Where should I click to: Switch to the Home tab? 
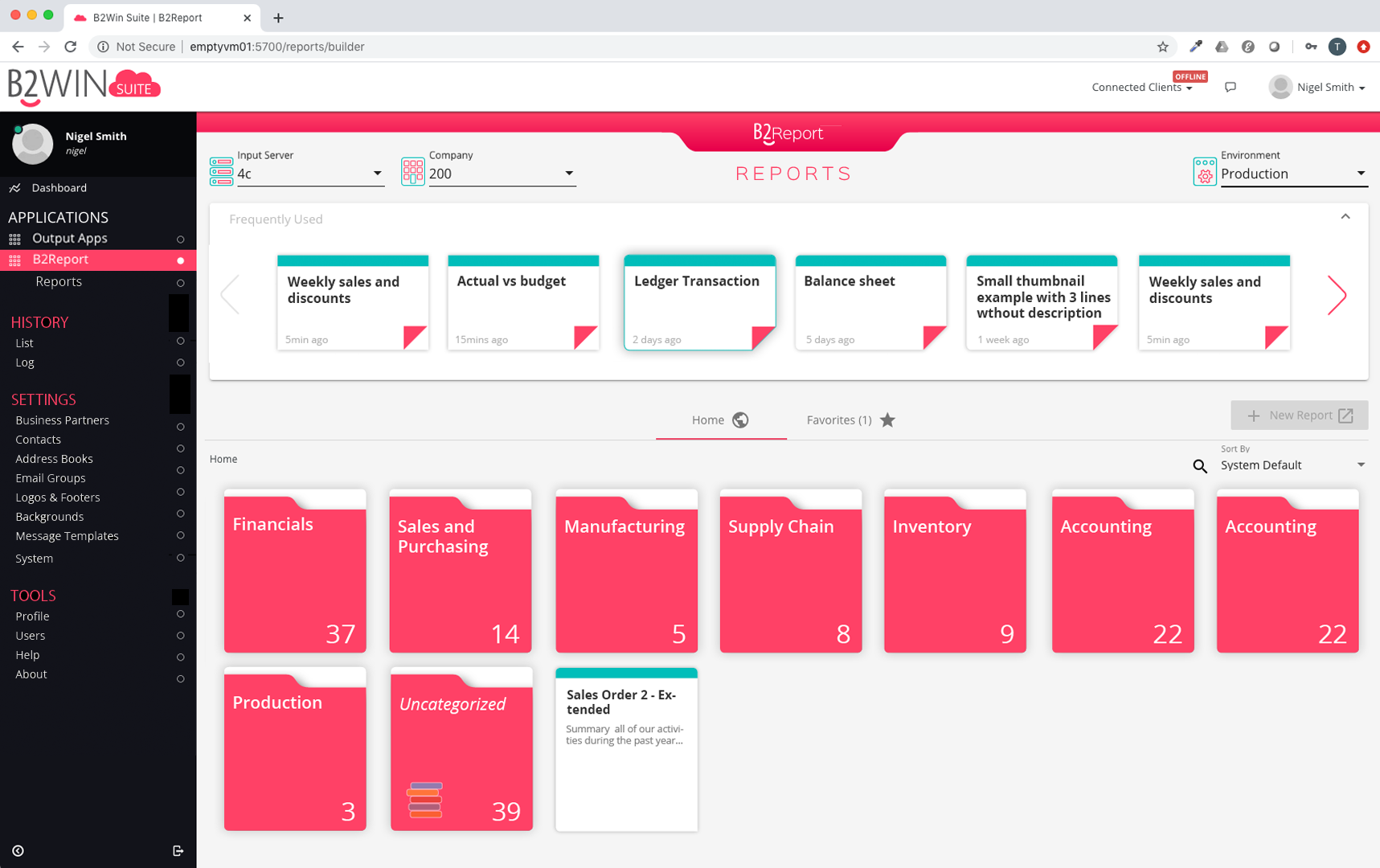[x=720, y=420]
